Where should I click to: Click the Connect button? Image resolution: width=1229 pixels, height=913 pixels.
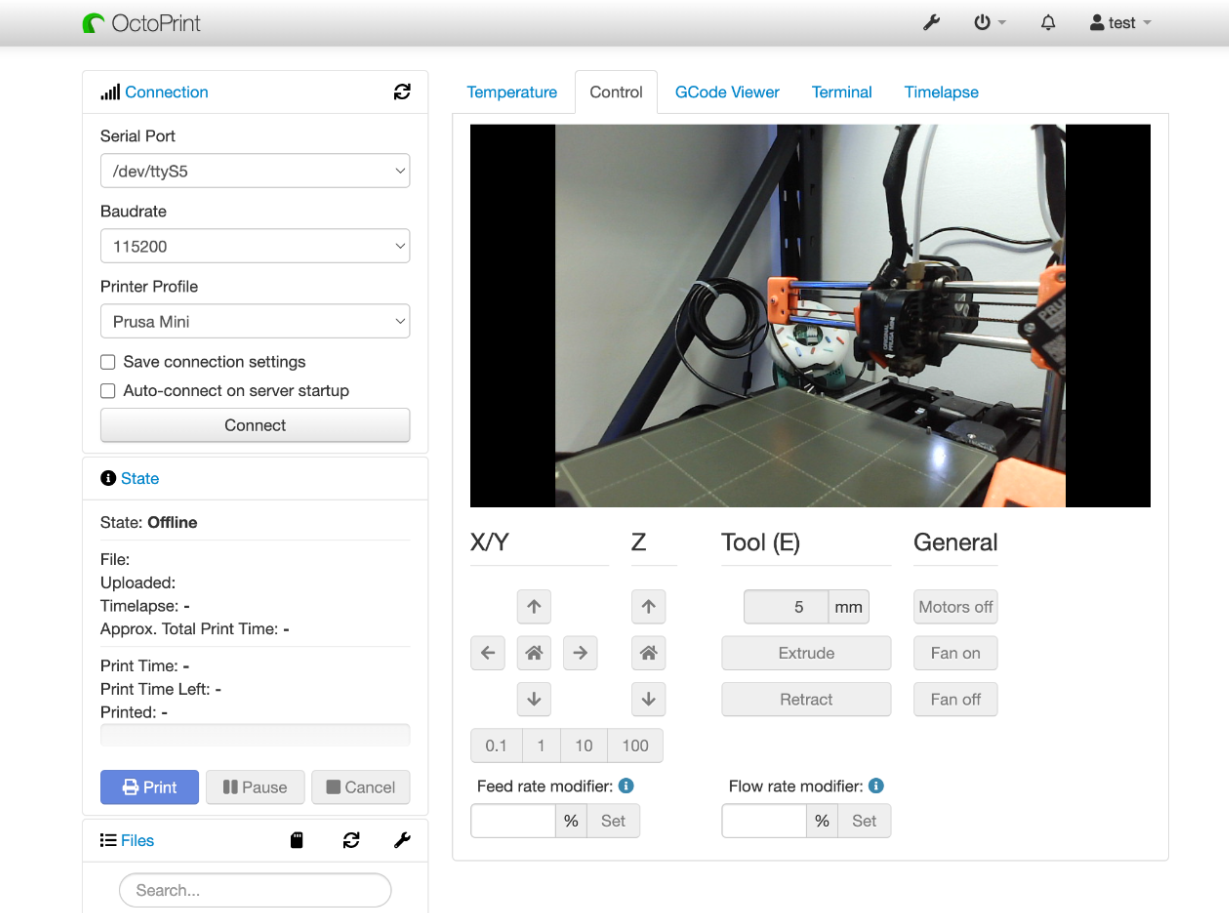[255, 425]
